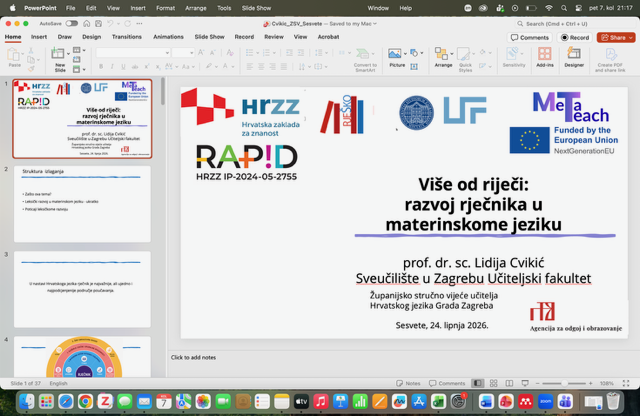Click the Cut scissors icon
Image resolution: width=640 pixels, height=416 pixels.
[31, 51]
